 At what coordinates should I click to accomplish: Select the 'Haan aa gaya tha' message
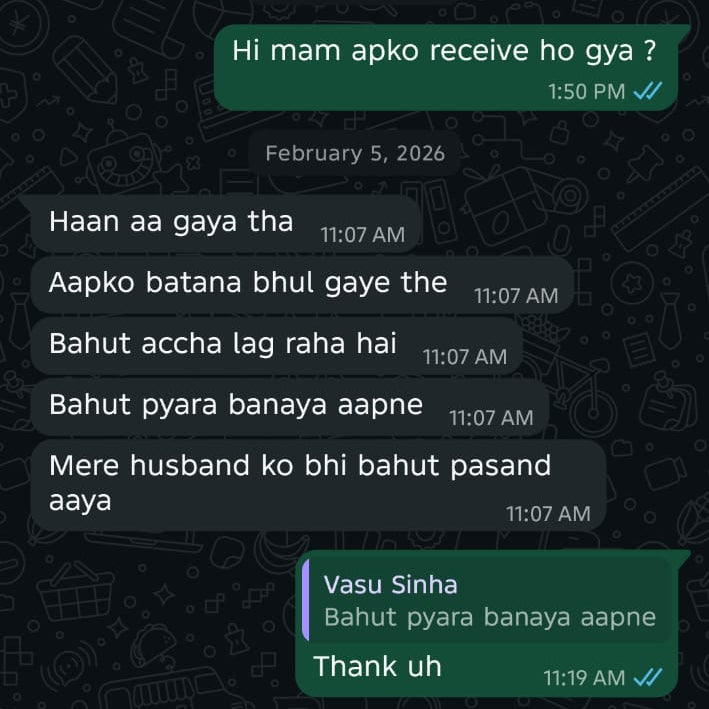point(225,224)
